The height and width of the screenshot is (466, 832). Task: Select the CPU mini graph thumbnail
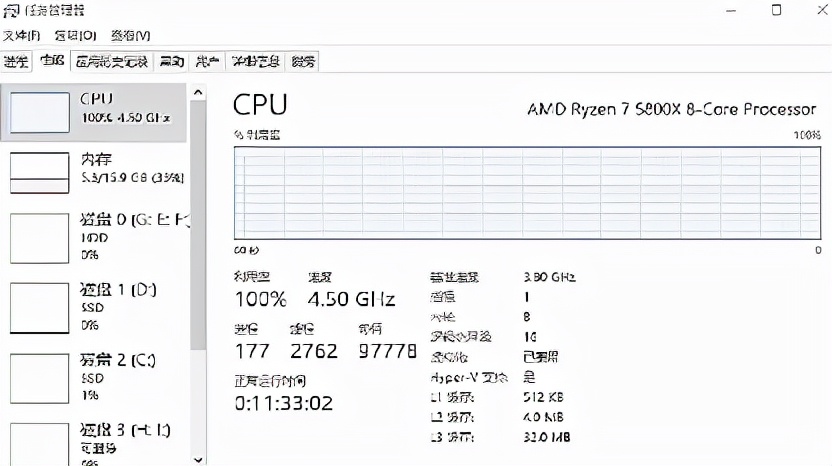pos(40,113)
